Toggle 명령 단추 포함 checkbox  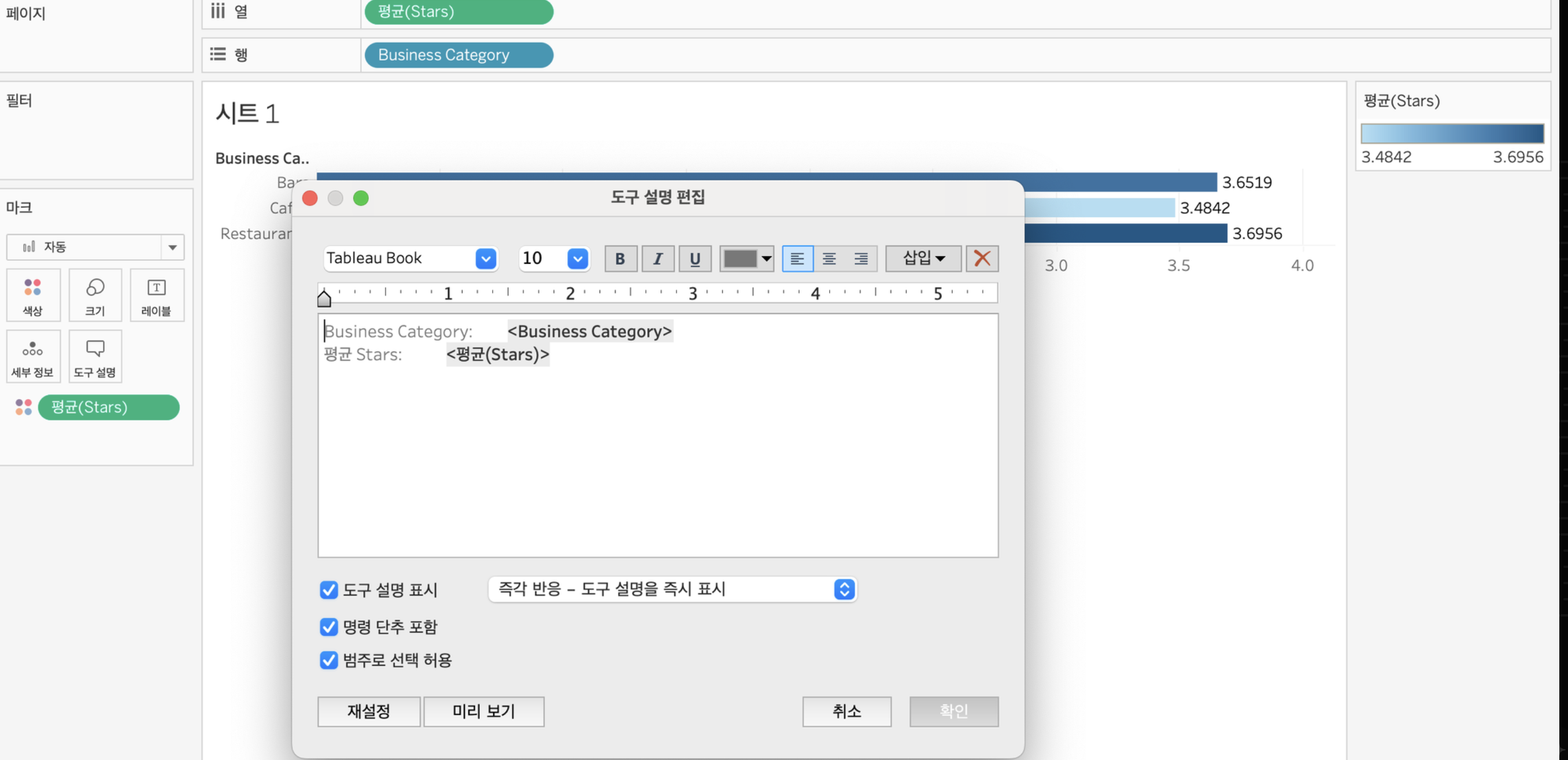coord(329,626)
